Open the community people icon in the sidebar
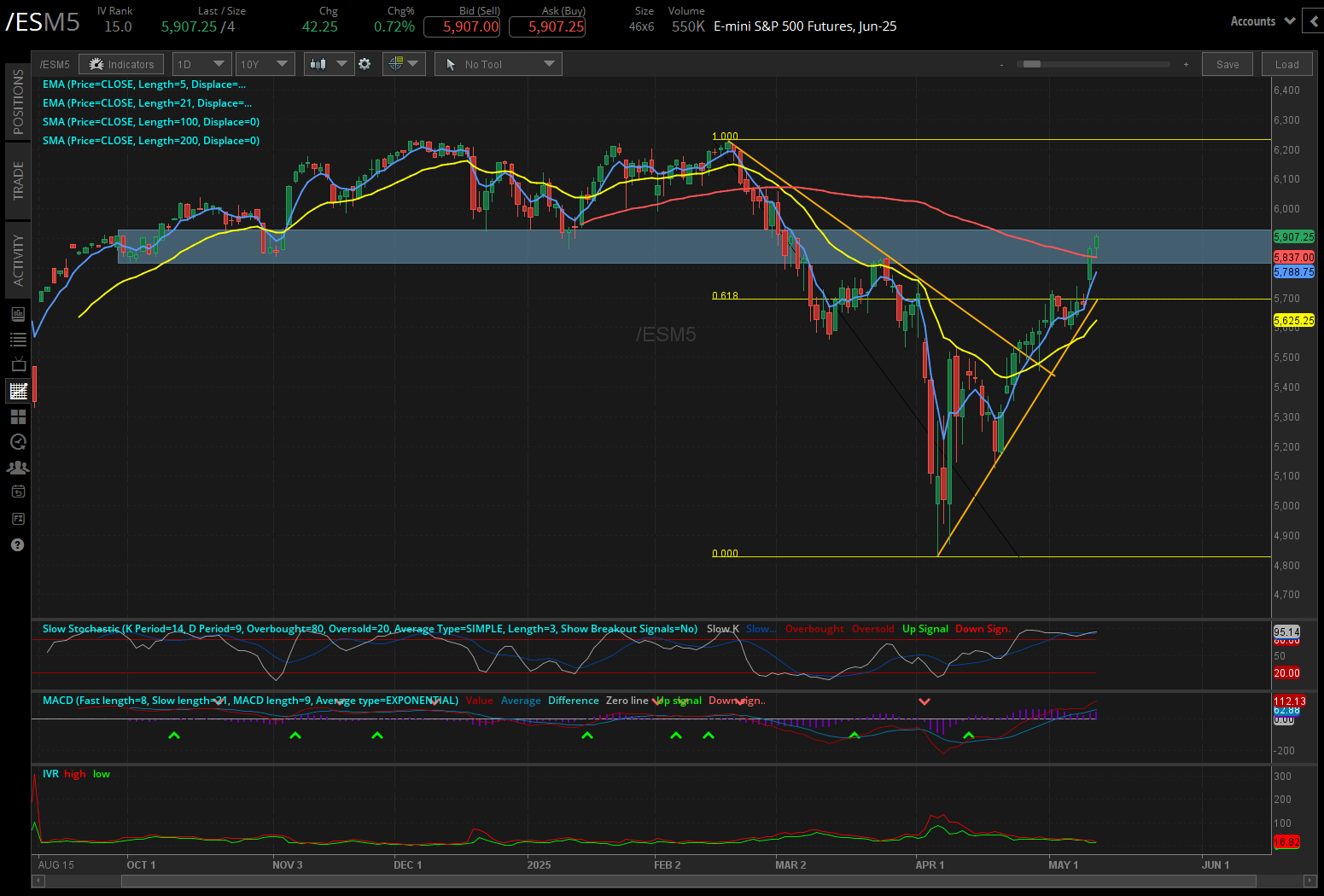 [x=17, y=467]
